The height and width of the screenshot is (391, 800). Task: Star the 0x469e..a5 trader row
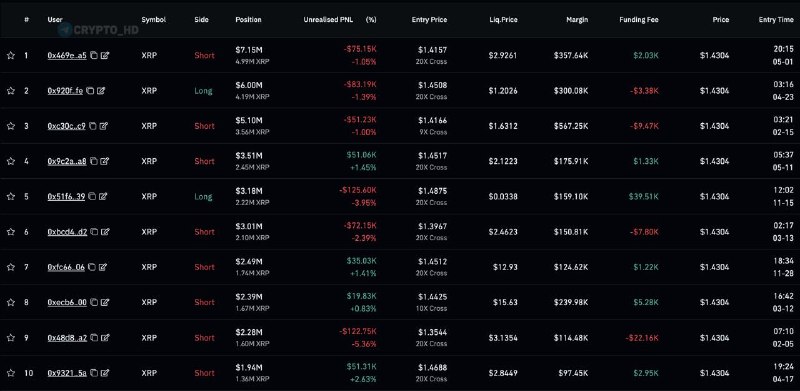(11, 56)
